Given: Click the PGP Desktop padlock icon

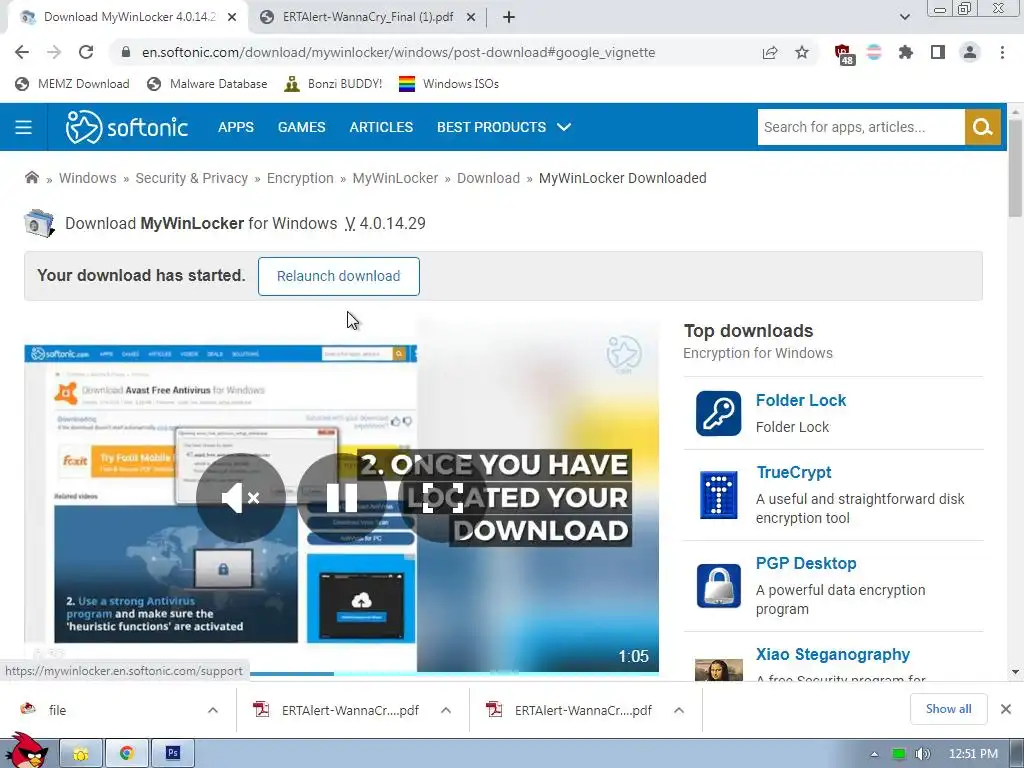Looking at the screenshot, I should [718, 586].
